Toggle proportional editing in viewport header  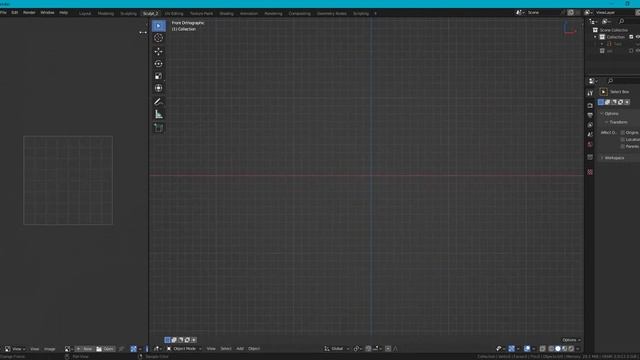pyautogui.click(x=388, y=349)
